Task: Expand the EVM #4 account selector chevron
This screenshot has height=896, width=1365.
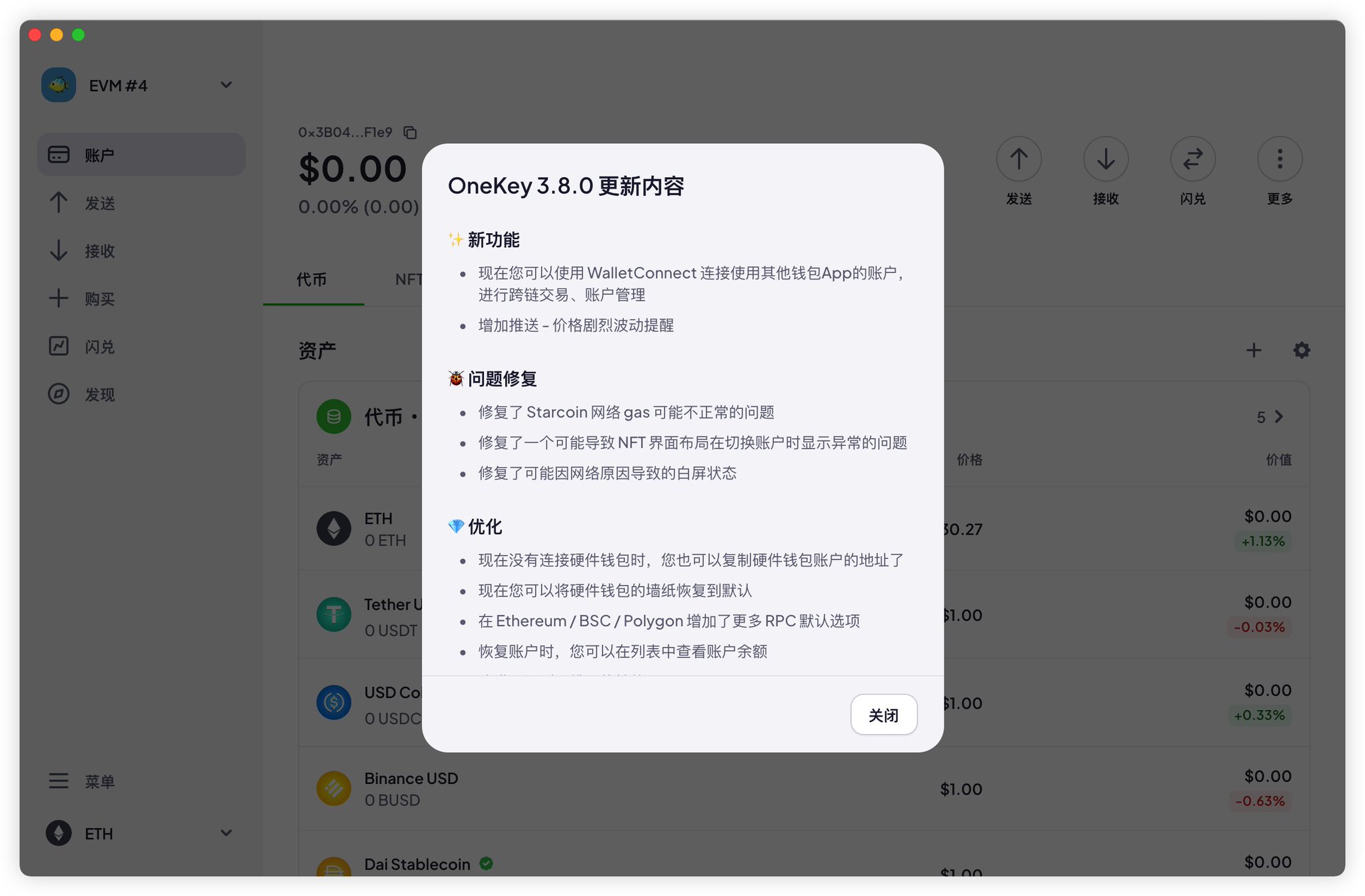Action: point(226,85)
